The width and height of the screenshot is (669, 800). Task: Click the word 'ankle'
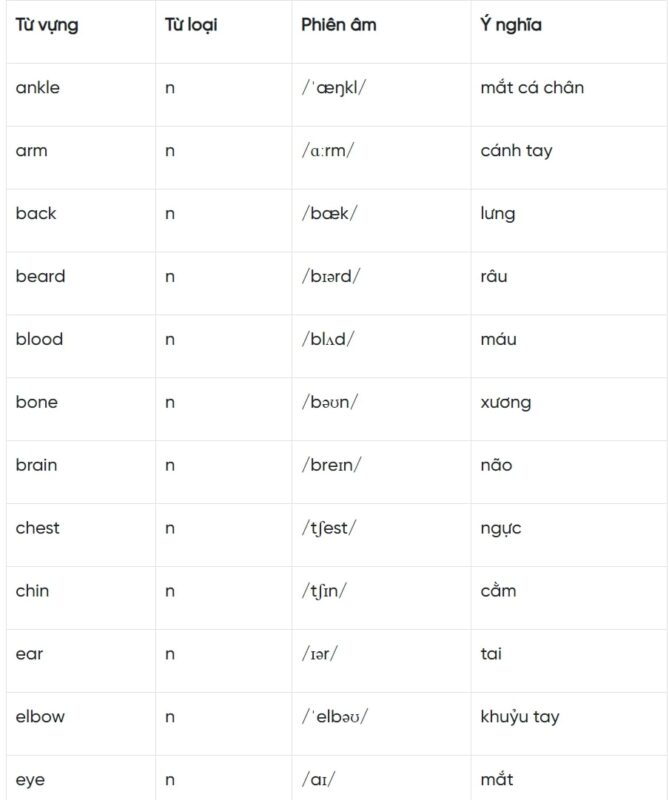point(38,88)
